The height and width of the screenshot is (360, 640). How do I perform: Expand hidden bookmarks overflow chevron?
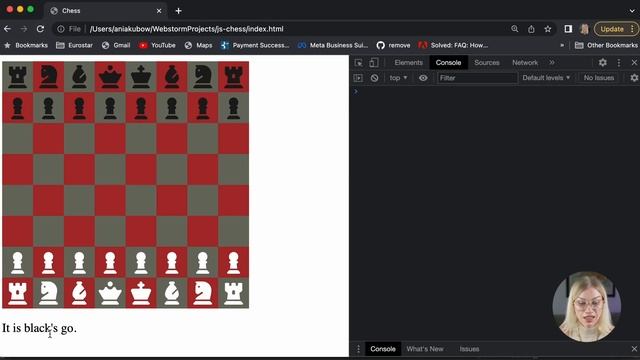[562, 45]
